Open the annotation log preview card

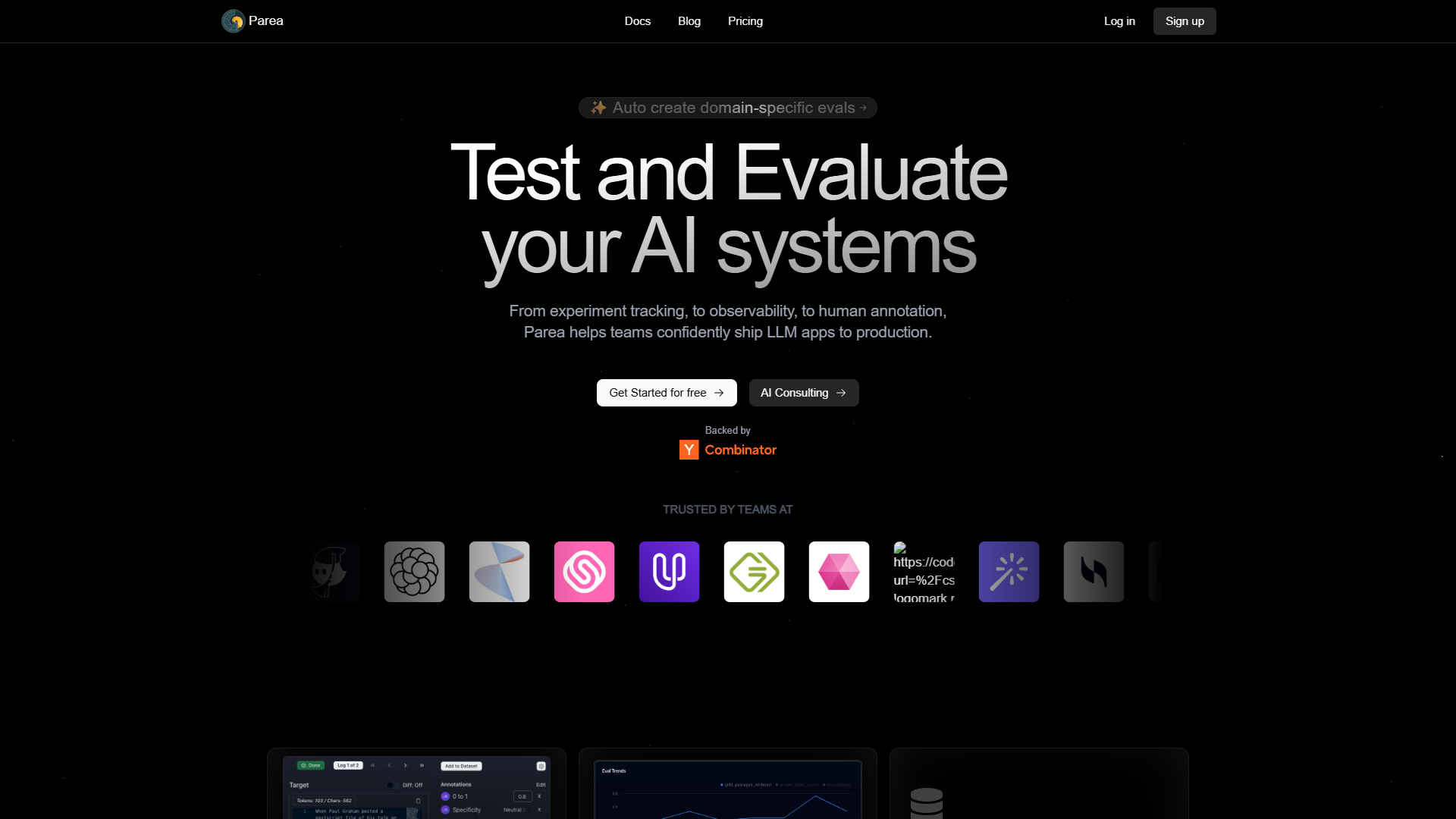pyautogui.click(x=416, y=783)
